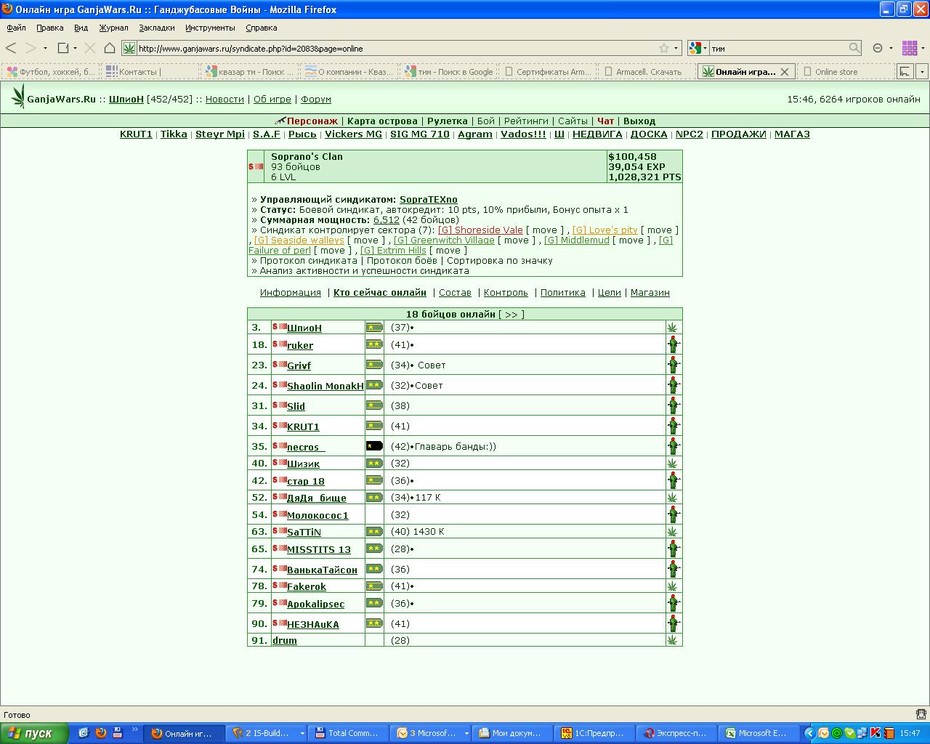930x744 pixels.
Task: Click the leaf icon in the ШпиоН row
Action: [673, 328]
